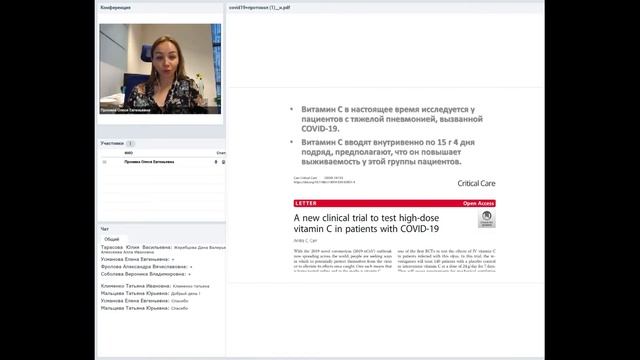Viewport: 640px width, 360px height.
Task: Click the presenter name caption on the video
Action: pyautogui.click(x=126, y=110)
